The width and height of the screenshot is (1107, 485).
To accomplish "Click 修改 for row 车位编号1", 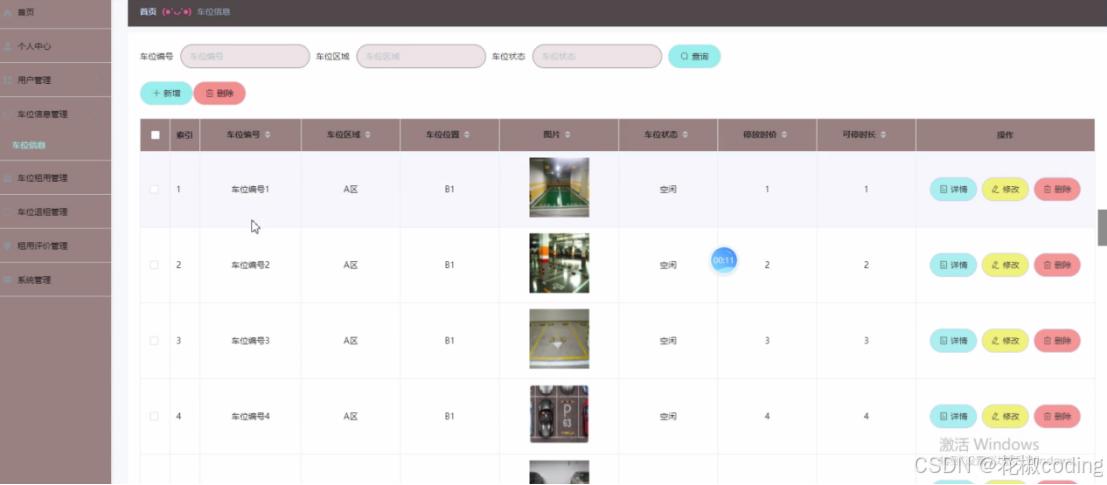I will pyautogui.click(x=1005, y=189).
